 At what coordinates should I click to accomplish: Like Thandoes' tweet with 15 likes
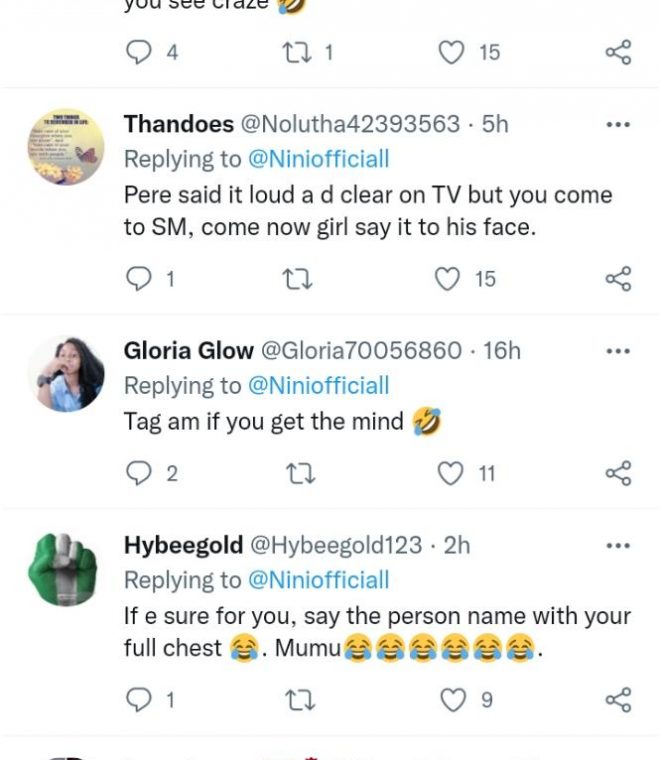point(446,279)
